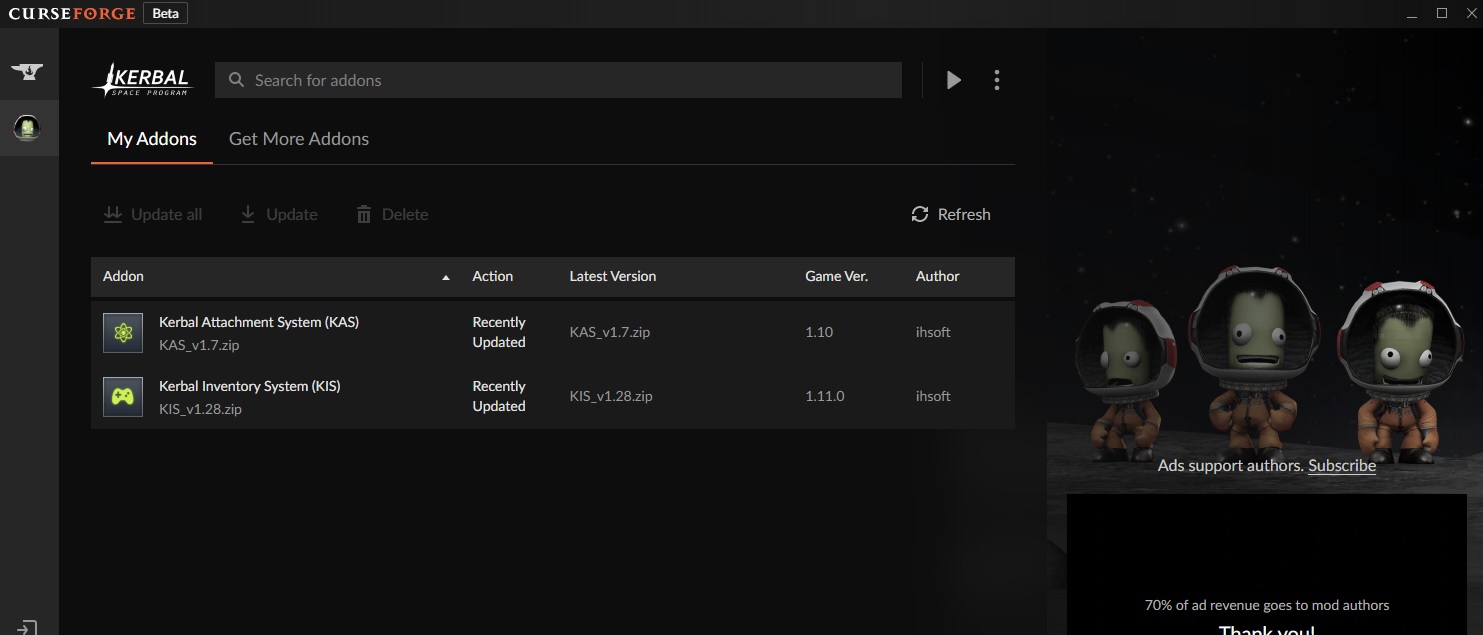Click the CurseForge anvil home icon

27,71
